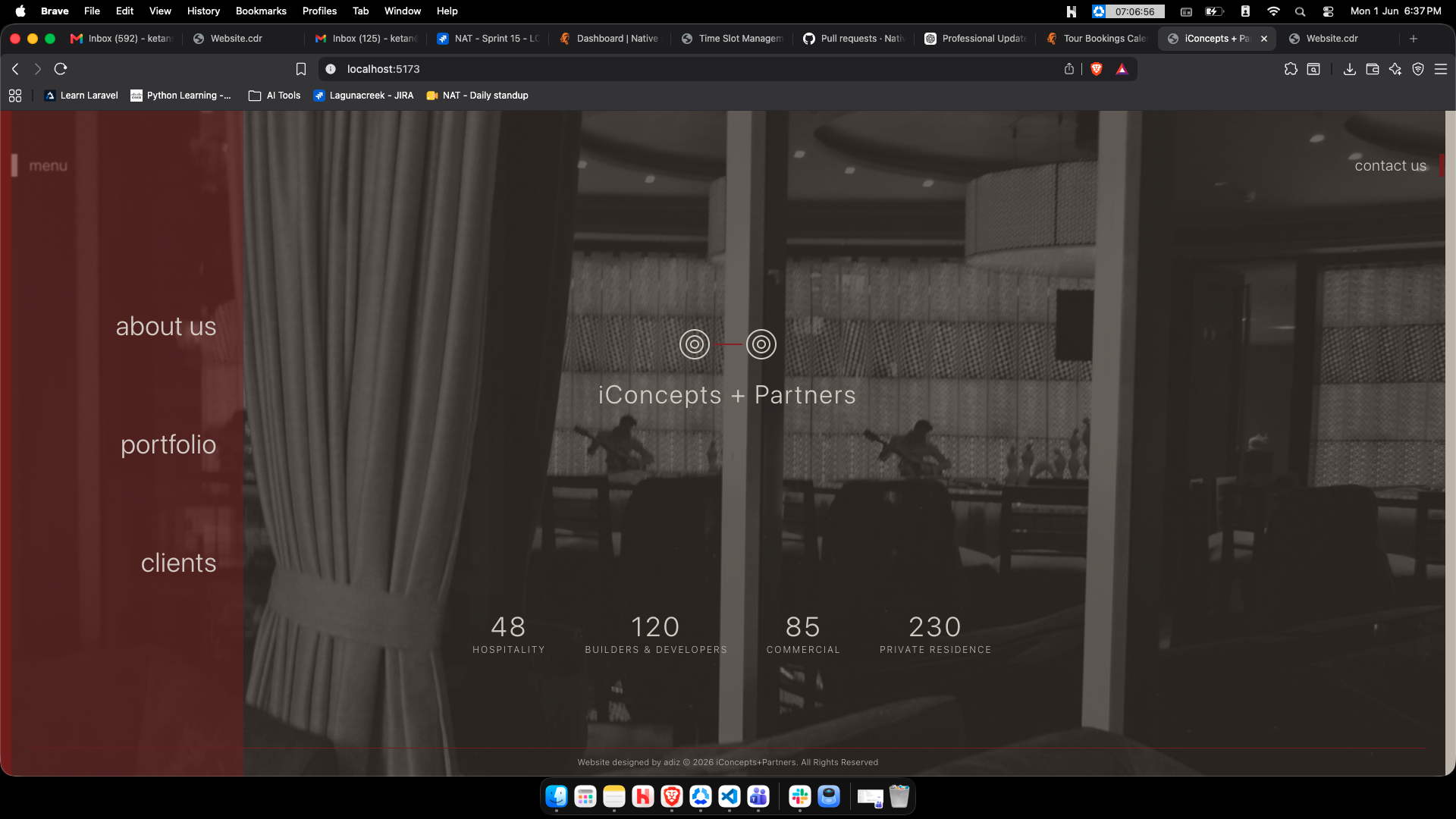Open Leo AI sparkle icon
The width and height of the screenshot is (1456, 819).
[1395, 69]
